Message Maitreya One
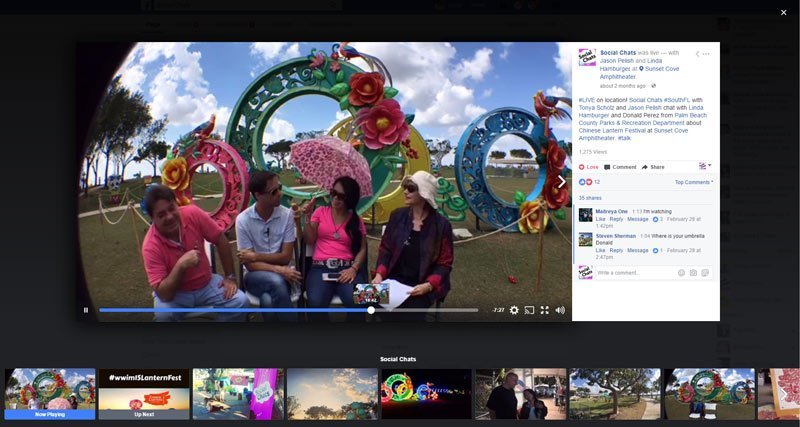Image resolution: width=800 pixels, height=427 pixels. tap(637, 219)
